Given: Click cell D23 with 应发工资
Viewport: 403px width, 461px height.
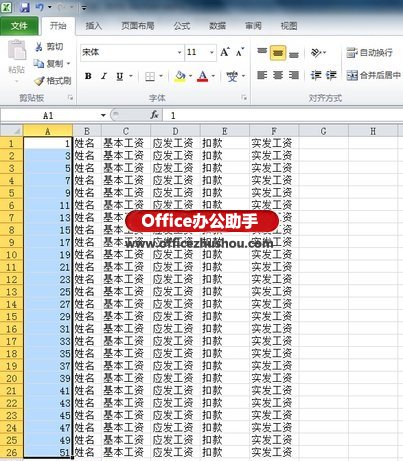Looking at the screenshot, I should 175,415.
